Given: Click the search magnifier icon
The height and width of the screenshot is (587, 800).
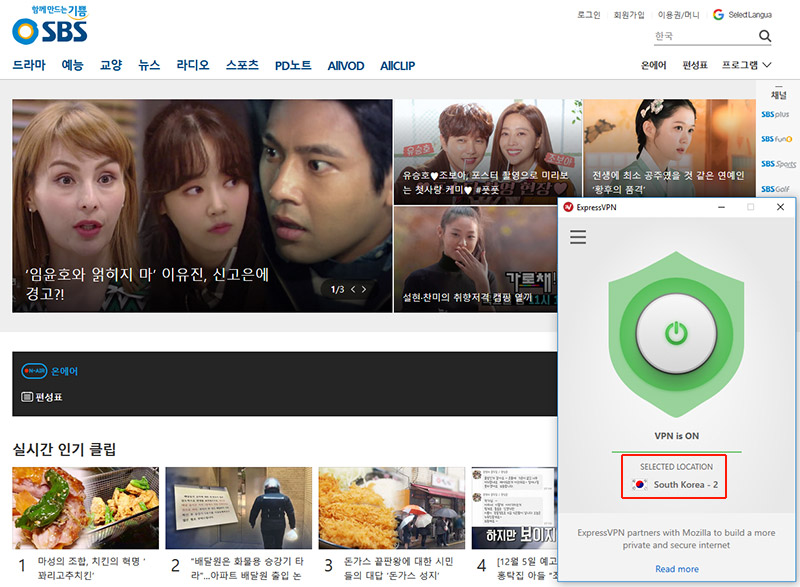Looking at the screenshot, I should (765, 36).
